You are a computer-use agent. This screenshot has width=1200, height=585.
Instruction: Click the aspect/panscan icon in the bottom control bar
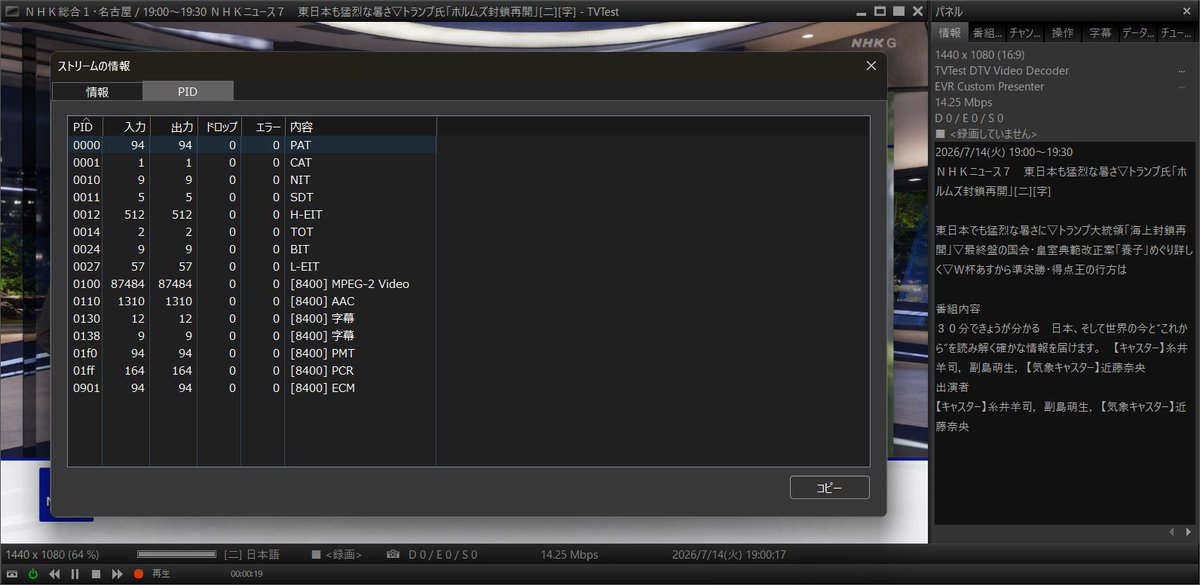point(13,574)
